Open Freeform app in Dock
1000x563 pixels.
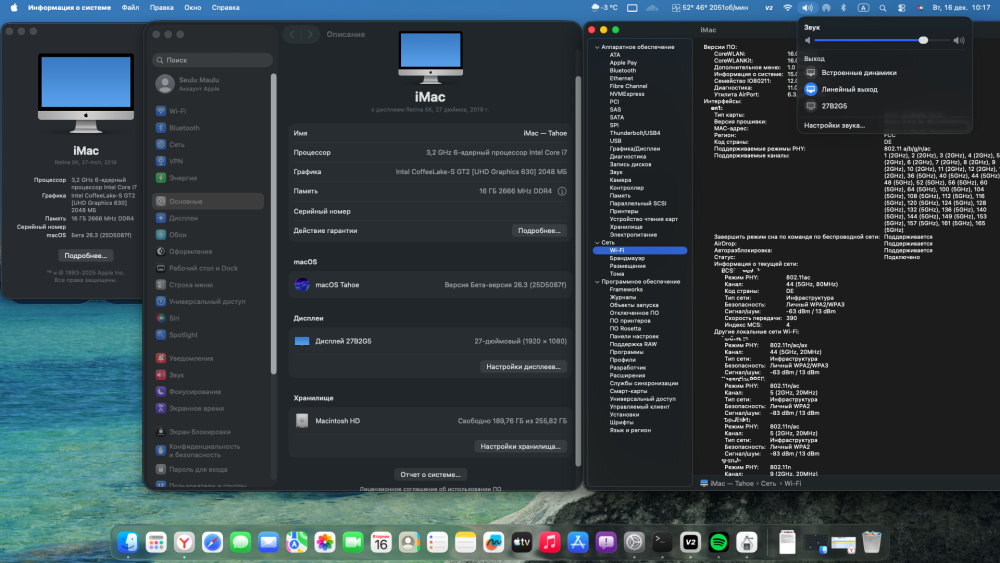pyautogui.click(x=494, y=543)
